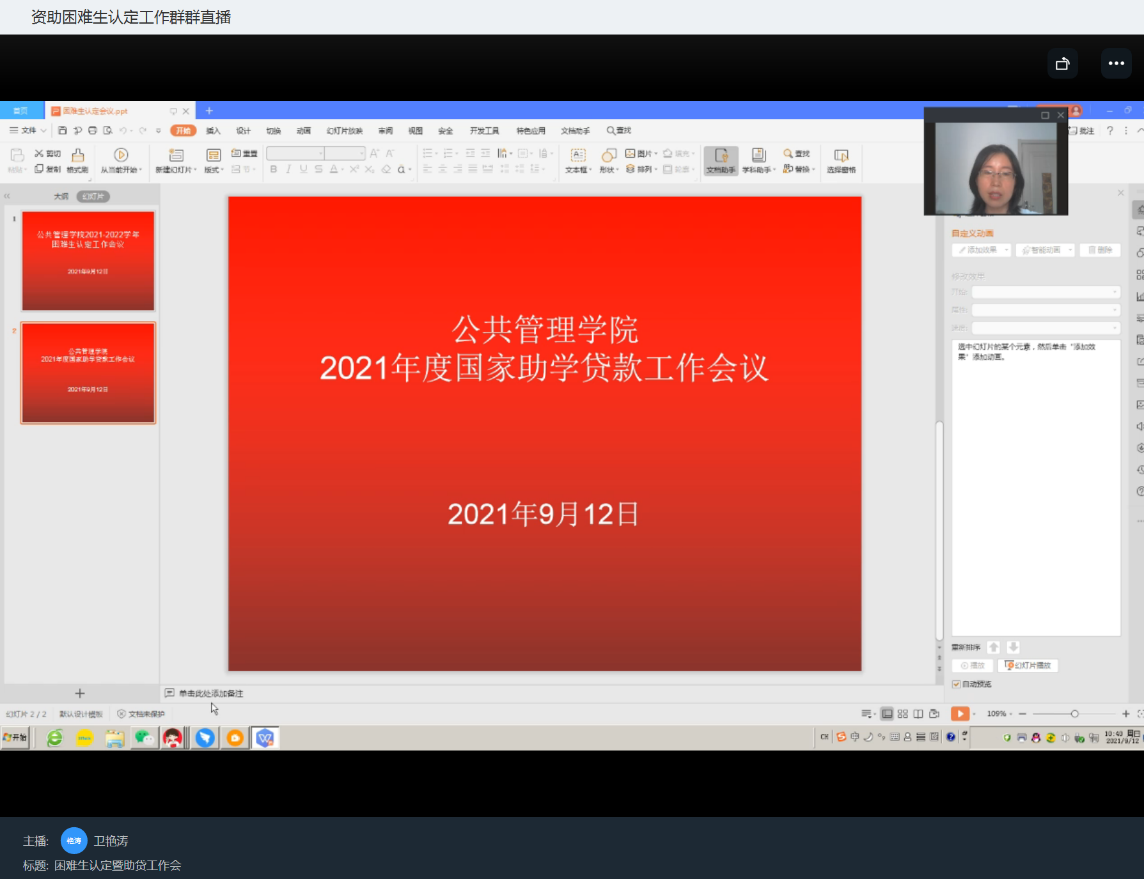Toggle the Auto Preview (自动预览) checkbox
The width and height of the screenshot is (1144, 879).
pyautogui.click(x=956, y=684)
